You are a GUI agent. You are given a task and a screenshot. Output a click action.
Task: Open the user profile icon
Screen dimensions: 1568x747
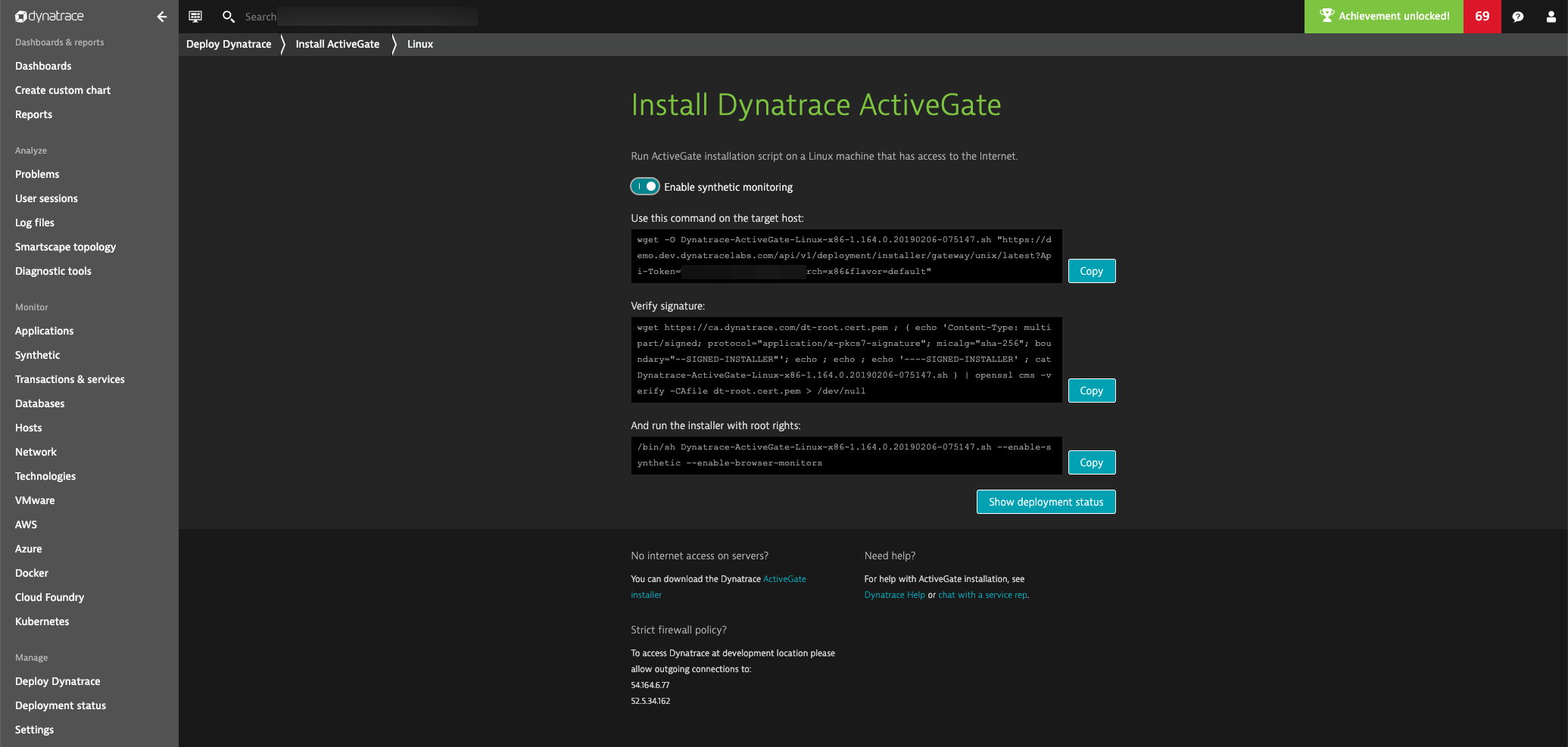[1551, 17]
